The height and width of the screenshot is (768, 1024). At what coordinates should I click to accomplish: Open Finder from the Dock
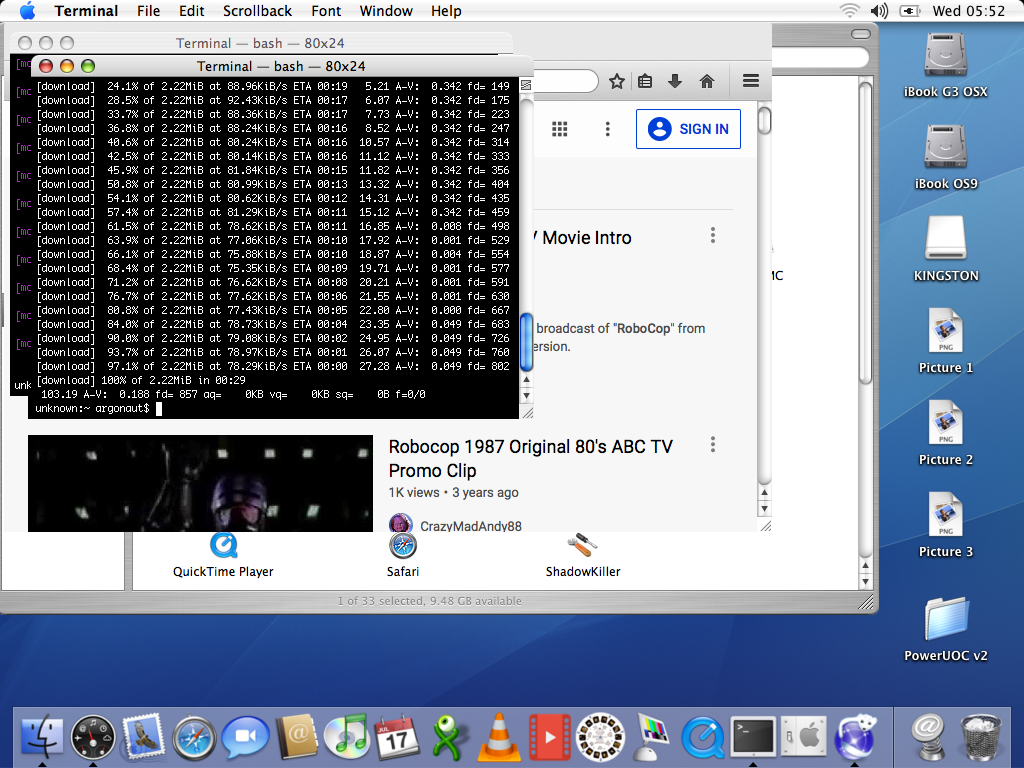[x=42, y=737]
